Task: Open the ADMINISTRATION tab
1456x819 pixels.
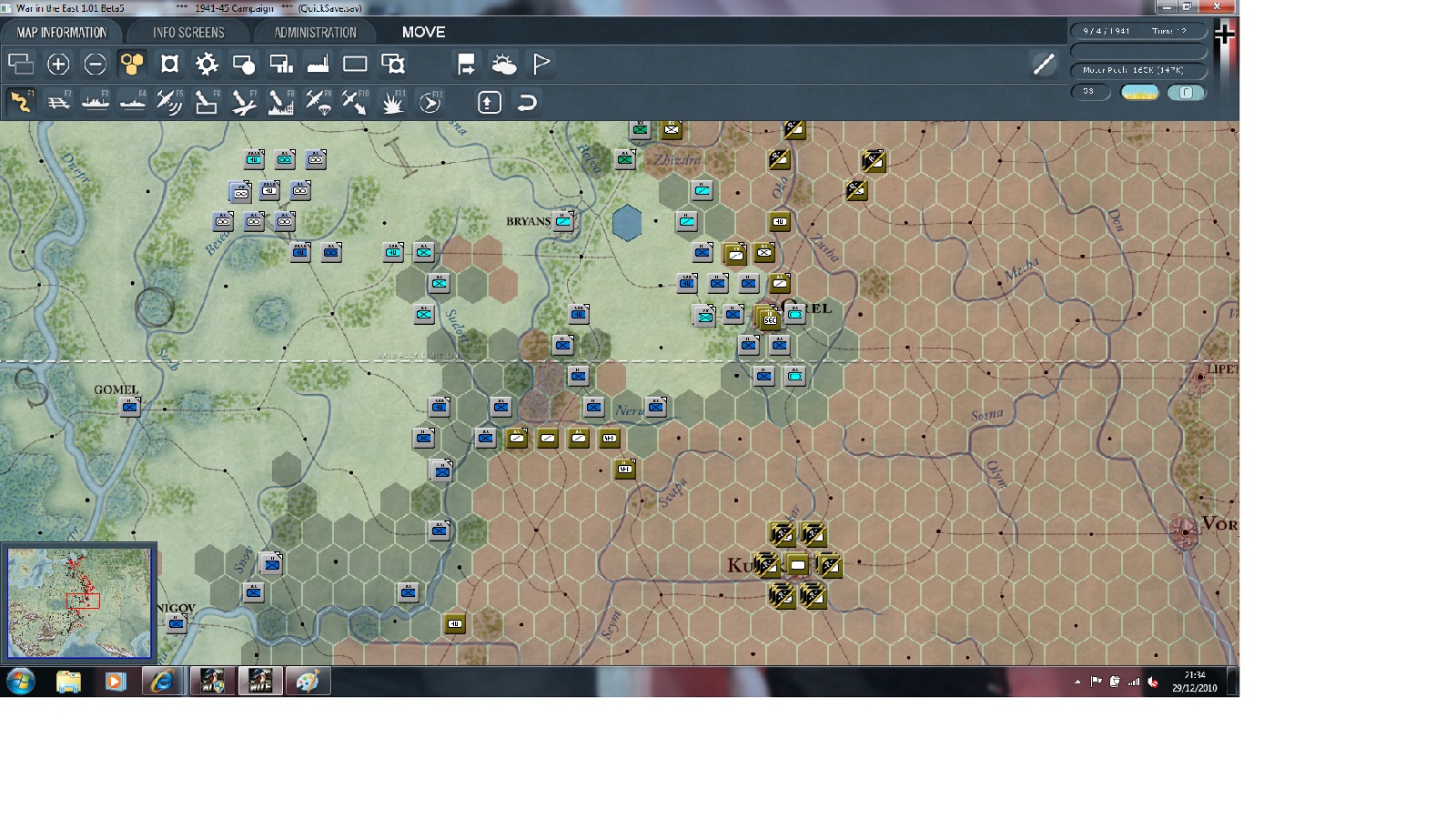Action: [316, 32]
